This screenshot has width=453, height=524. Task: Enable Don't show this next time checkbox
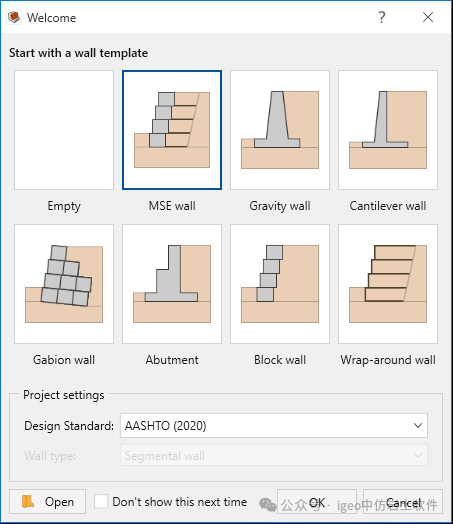pyautogui.click(x=101, y=502)
